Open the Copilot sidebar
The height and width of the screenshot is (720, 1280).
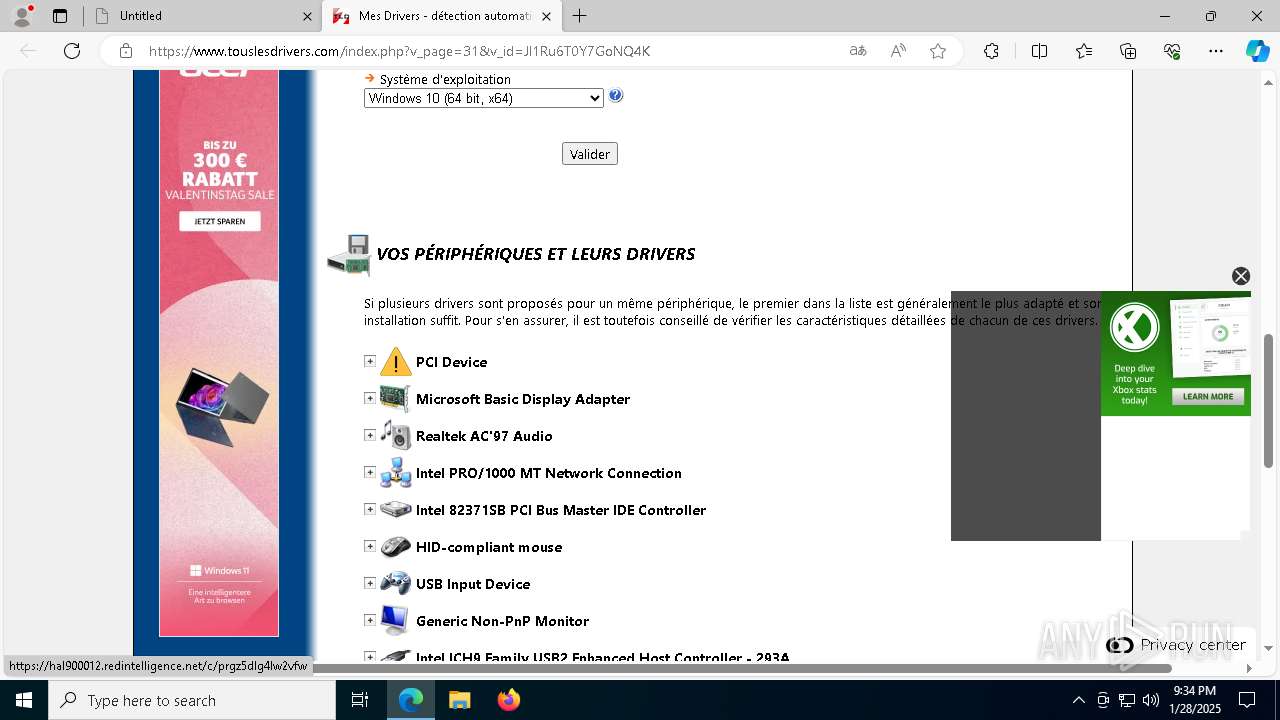pos(1257,51)
